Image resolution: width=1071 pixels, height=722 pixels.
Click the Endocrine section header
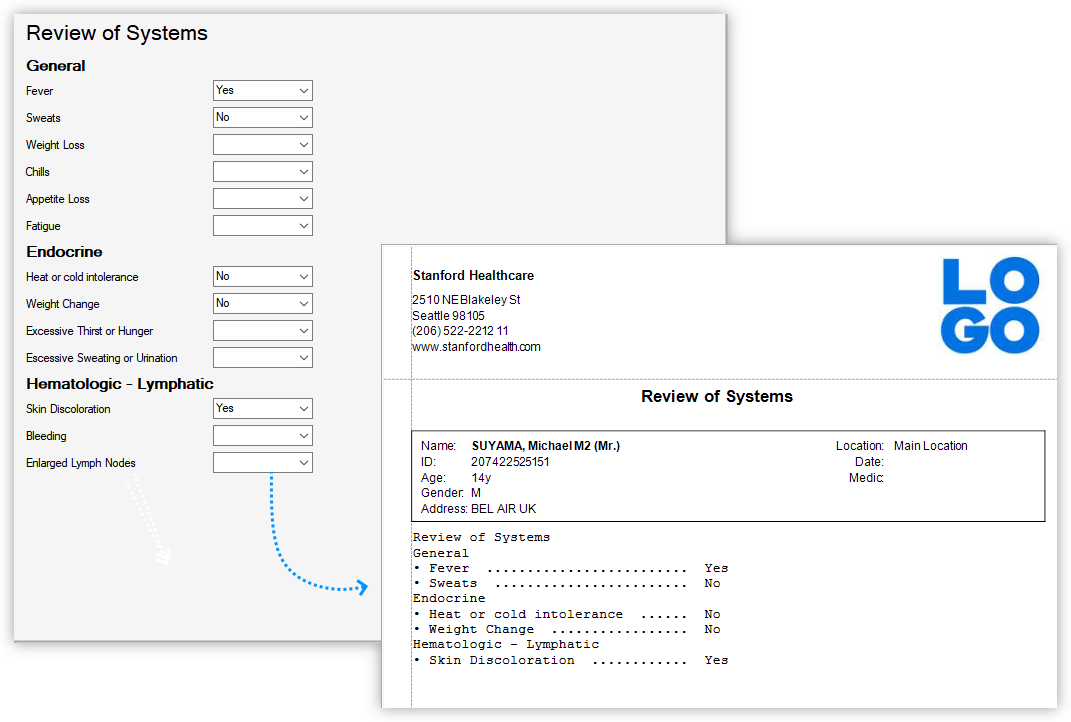[x=64, y=252]
